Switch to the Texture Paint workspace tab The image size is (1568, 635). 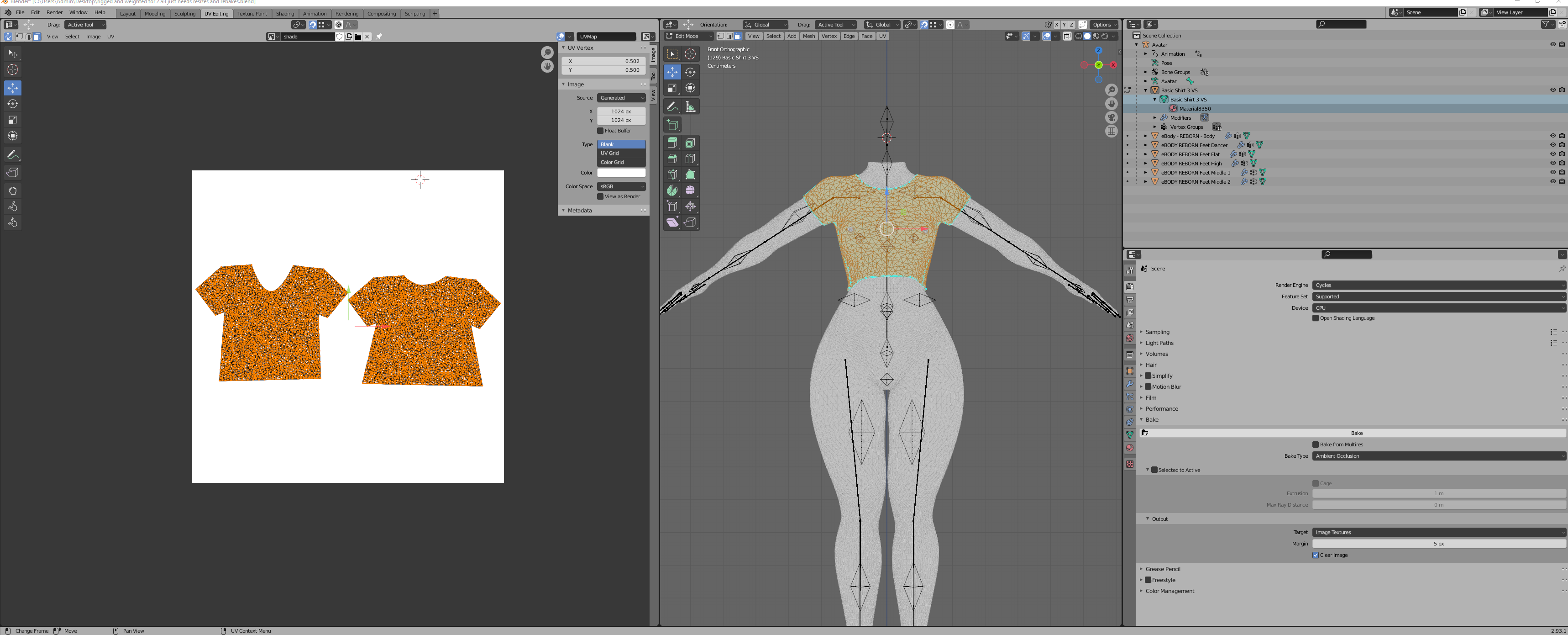pyautogui.click(x=252, y=13)
